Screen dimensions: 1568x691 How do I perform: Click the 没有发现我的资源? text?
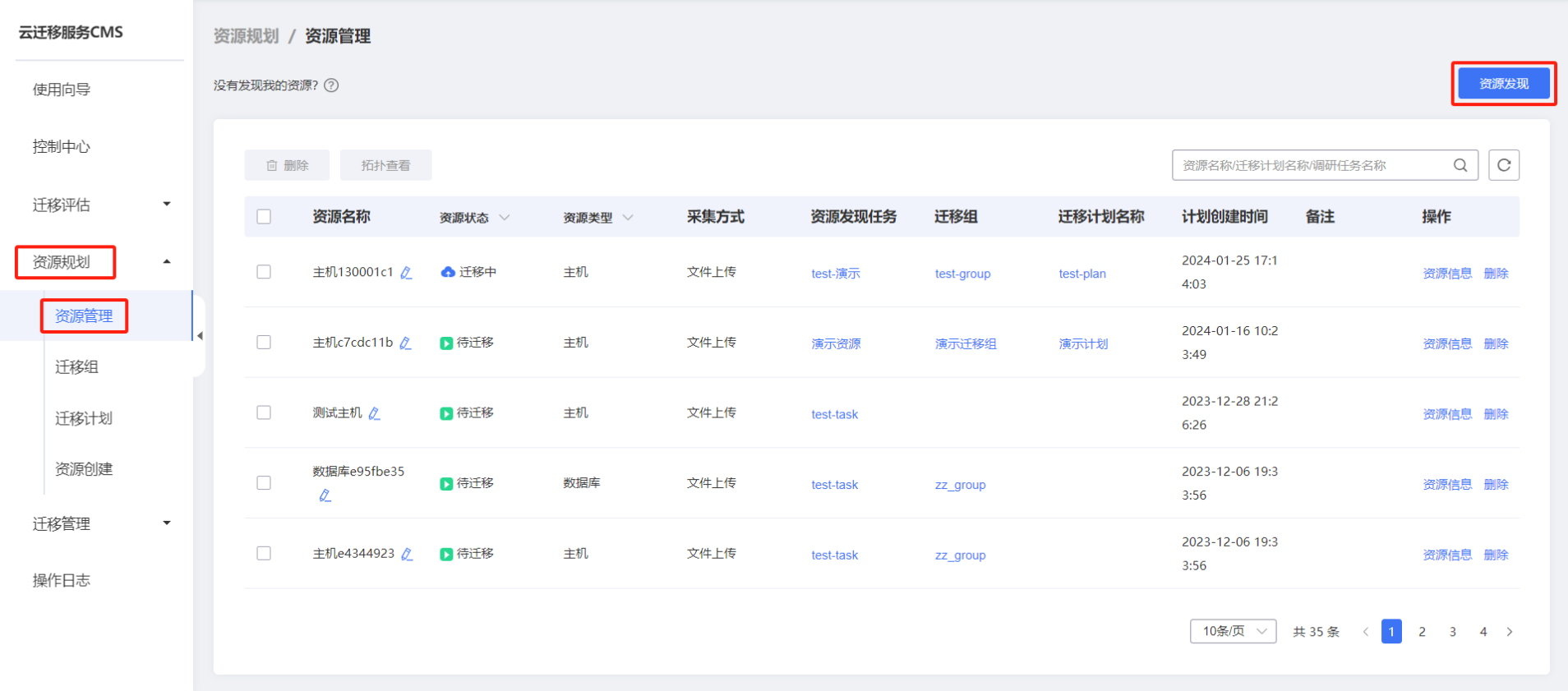click(x=265, y=85)
